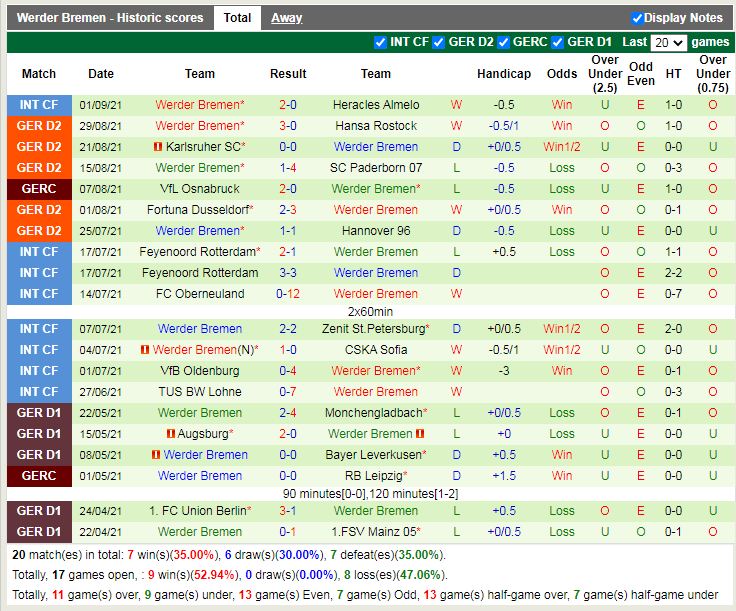Click the GER D1 badge for 22/05/21 match
Image resolution: width=736 pixels, height=611 pixels.
point(39,413)
